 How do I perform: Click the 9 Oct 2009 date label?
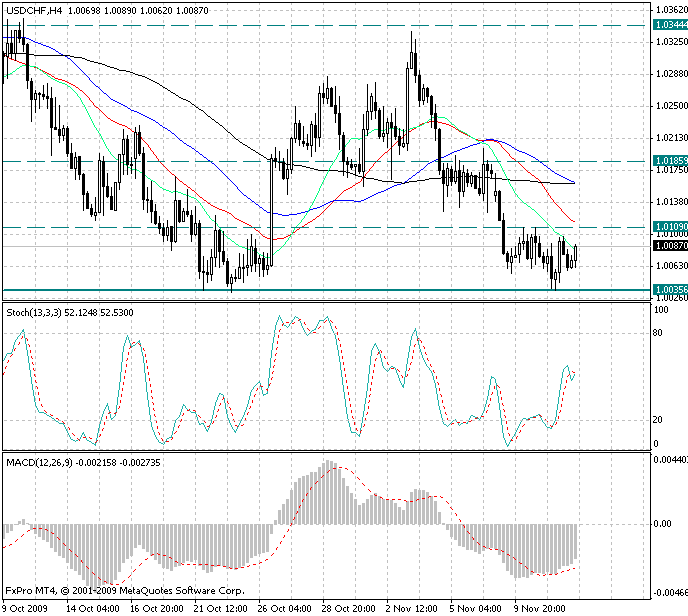(27, 607)
